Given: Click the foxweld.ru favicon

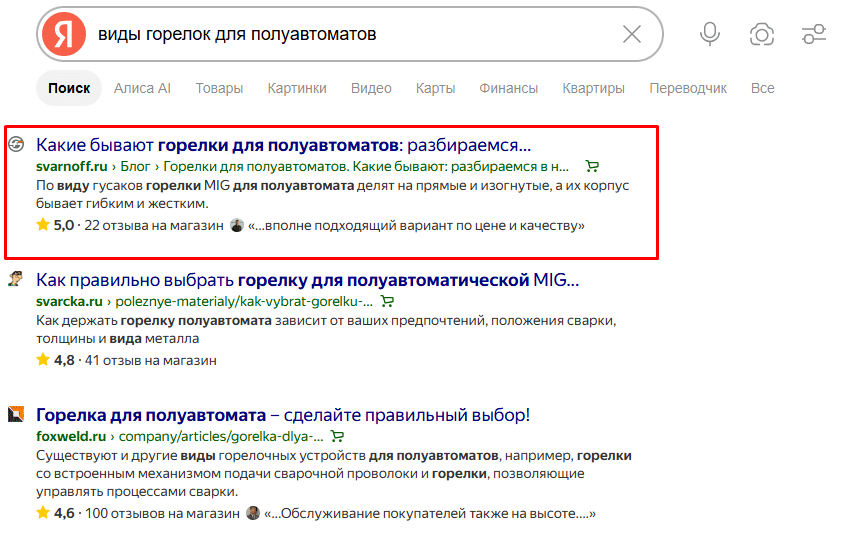Looking at the screenshot, I should [16, 414].
